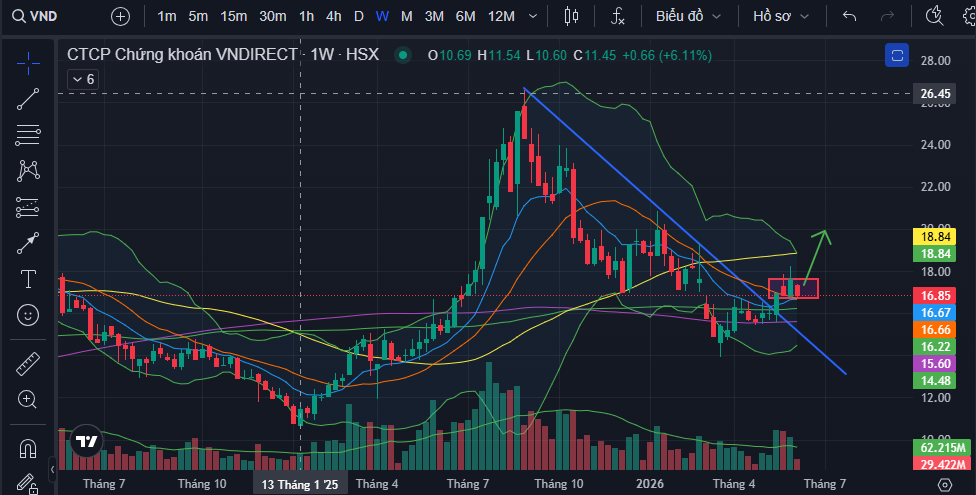Expand the 6 indicators legend chevron
976x495 pixels.
click(x=83, y=79)
